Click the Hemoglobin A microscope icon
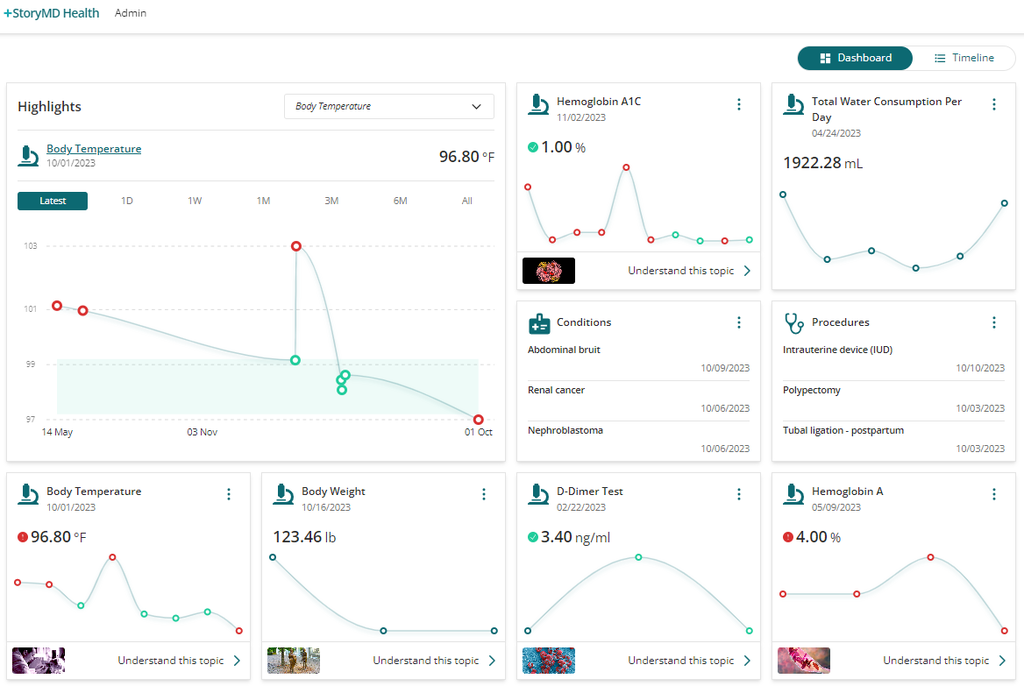The width and height of the screenshot is (1024, 686). click(x=794, y=495)
